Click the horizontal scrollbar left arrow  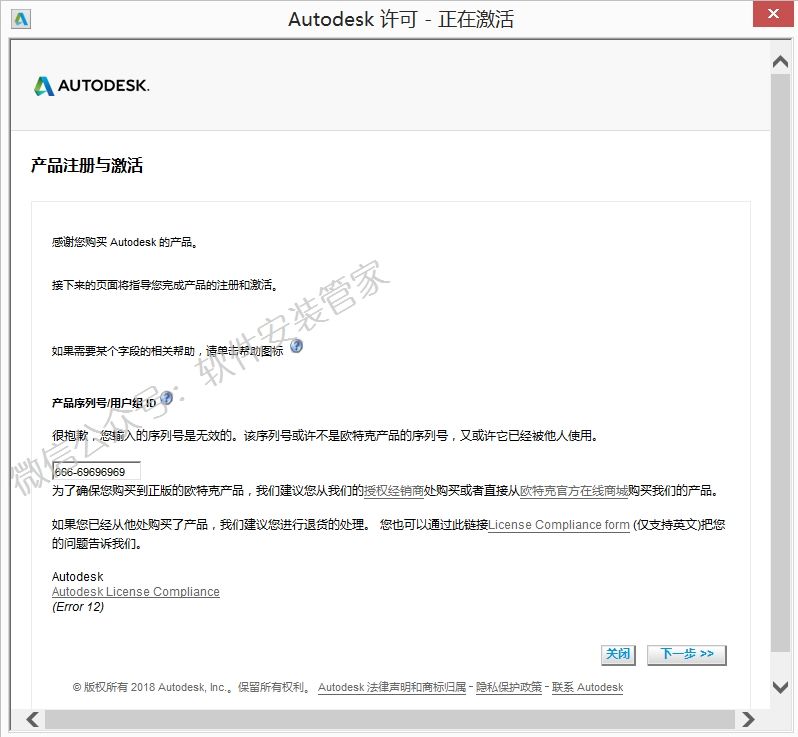[x=32, y=718]
